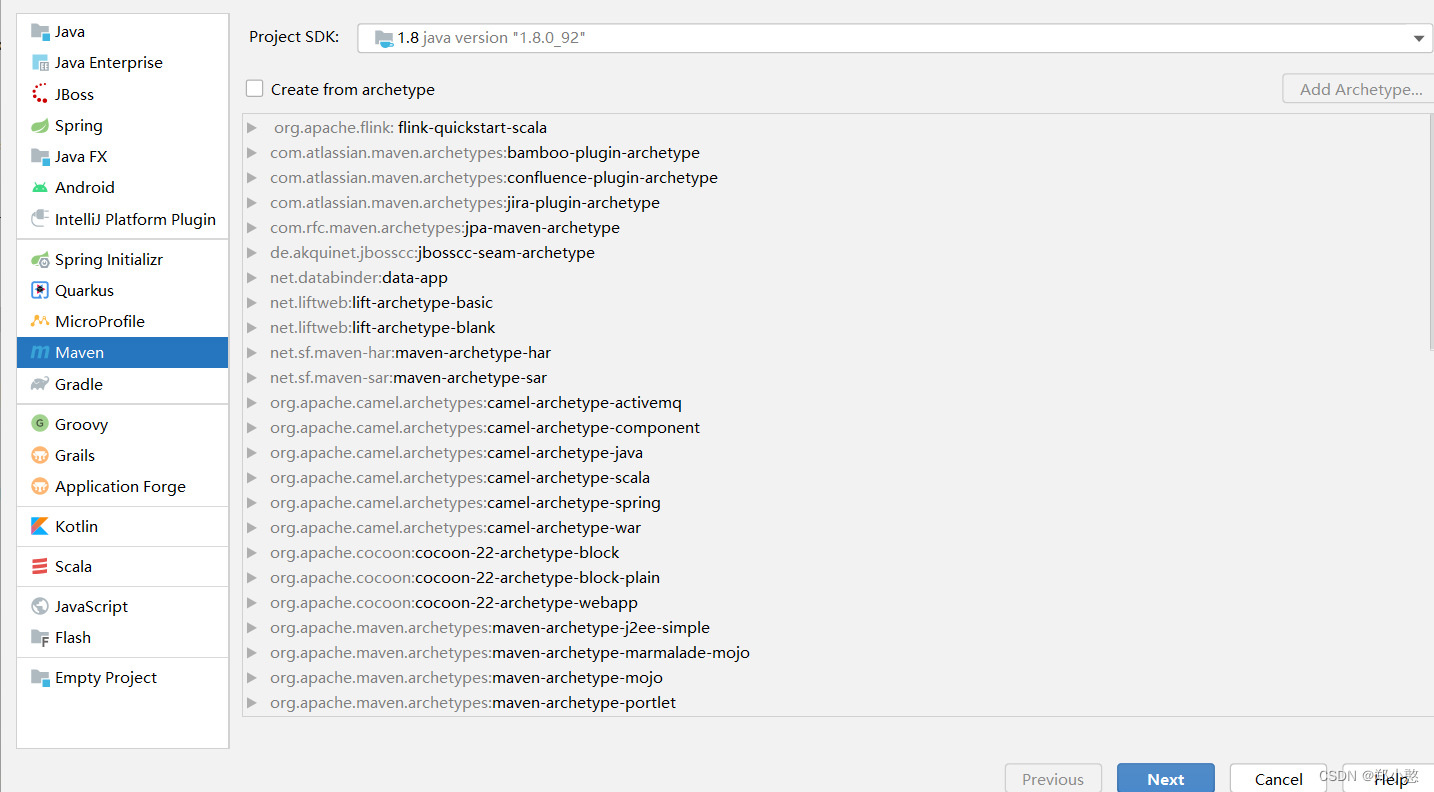The image size is (1434, 792).
Task: Click the Previous button
Action: coord(1053,779)
